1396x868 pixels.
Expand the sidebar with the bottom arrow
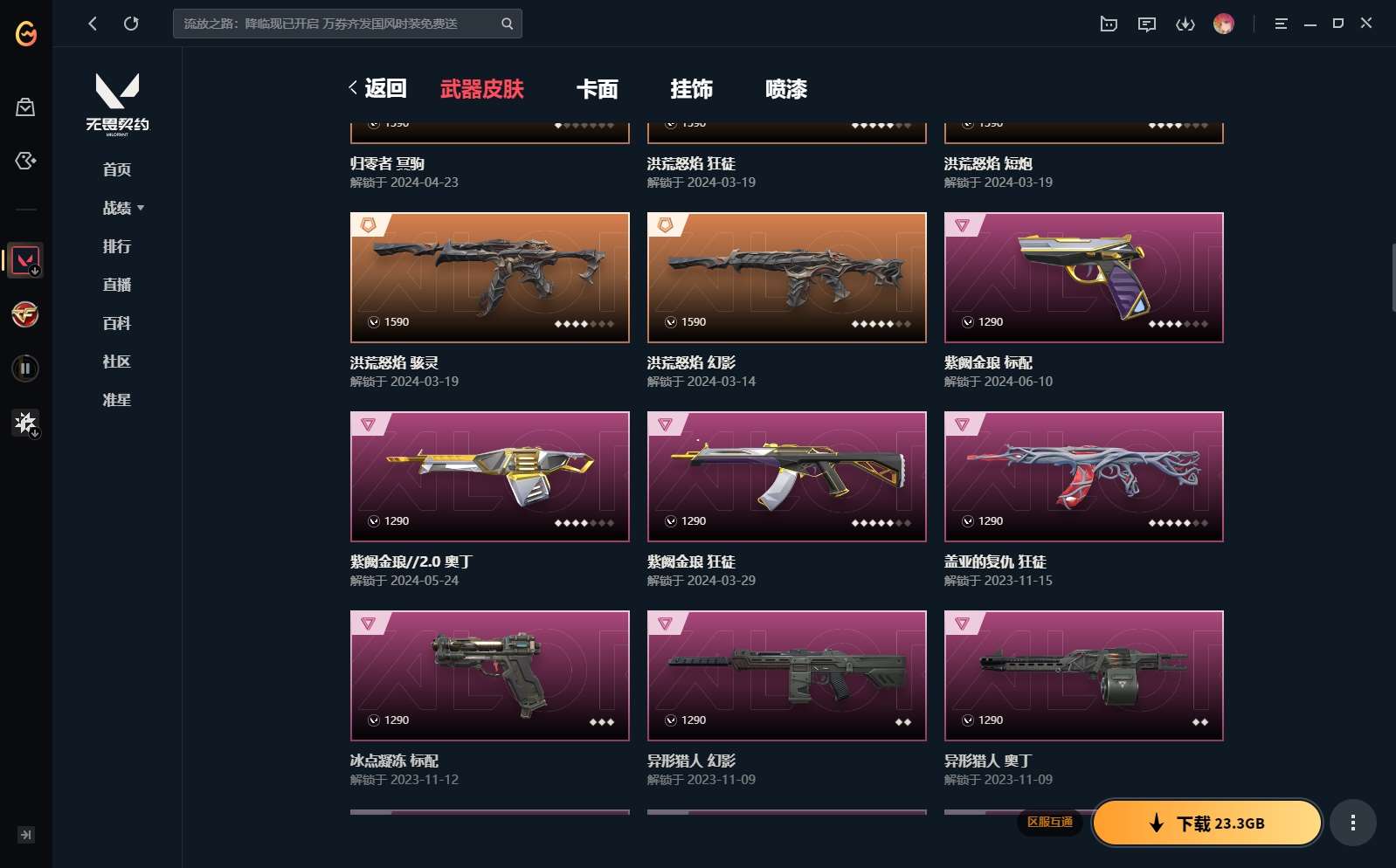click(x=26, y=835)
